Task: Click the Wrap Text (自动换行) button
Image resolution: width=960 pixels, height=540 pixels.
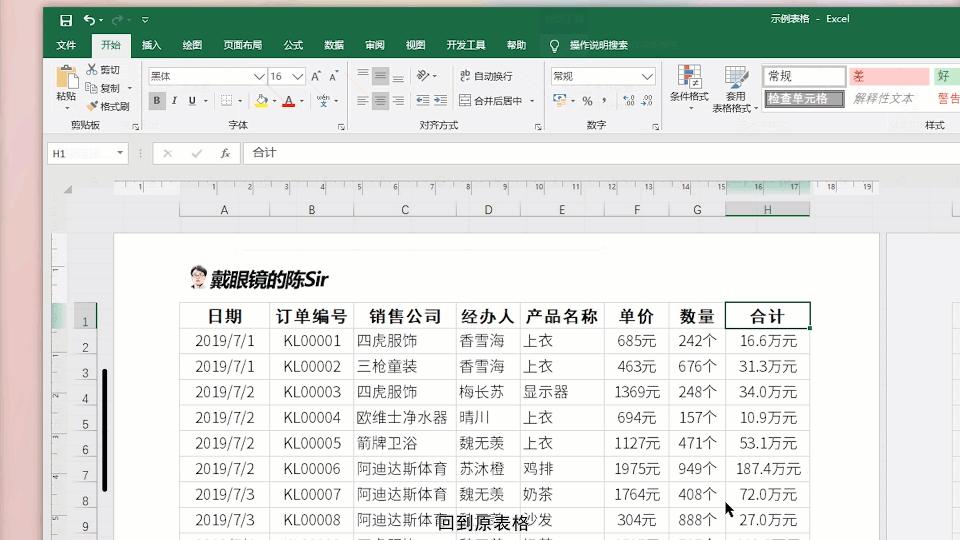Action: (x=486, y=76)
